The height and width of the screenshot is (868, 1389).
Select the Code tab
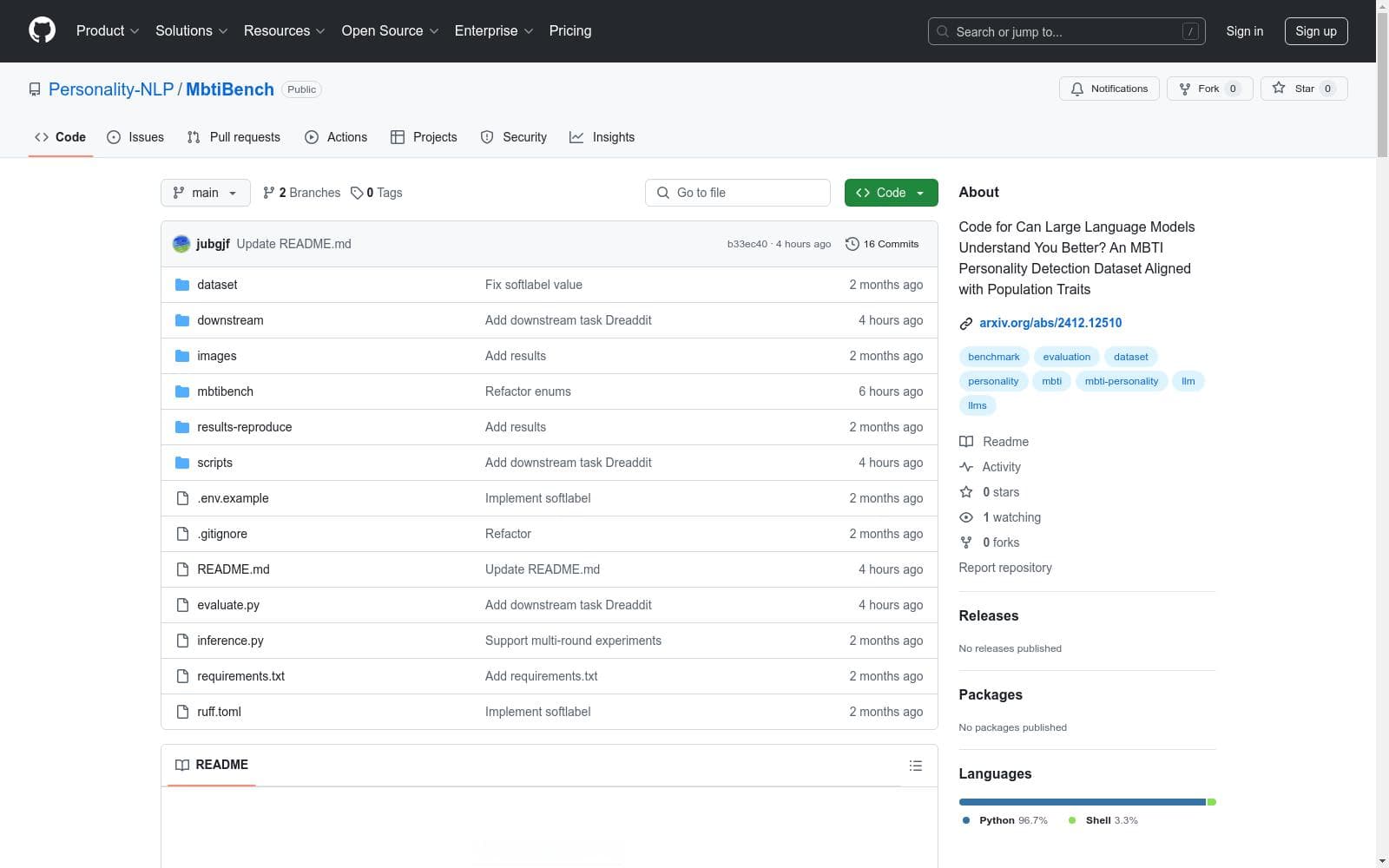(60, 137)
